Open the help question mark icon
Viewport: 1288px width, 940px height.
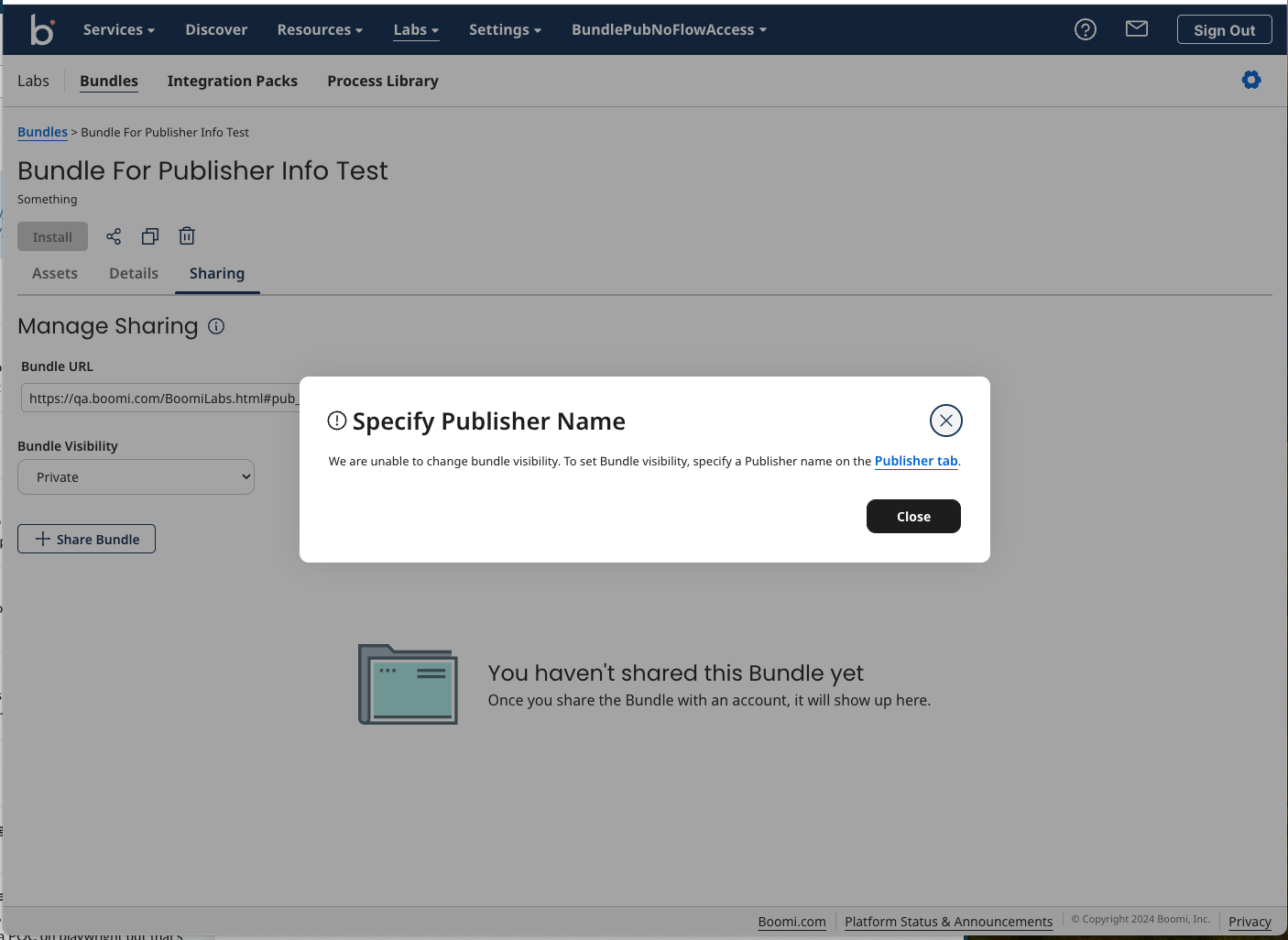tap(1085, 29)
